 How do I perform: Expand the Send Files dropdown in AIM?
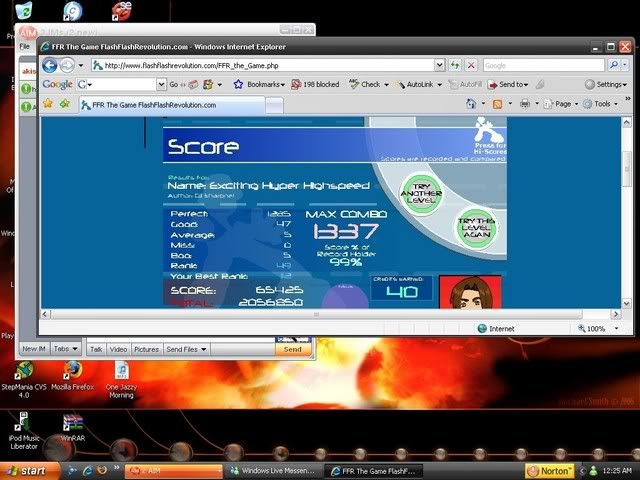click(188, 349)
